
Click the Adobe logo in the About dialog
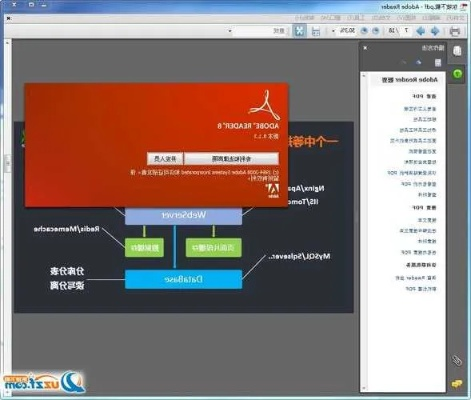tap(272, 191)
